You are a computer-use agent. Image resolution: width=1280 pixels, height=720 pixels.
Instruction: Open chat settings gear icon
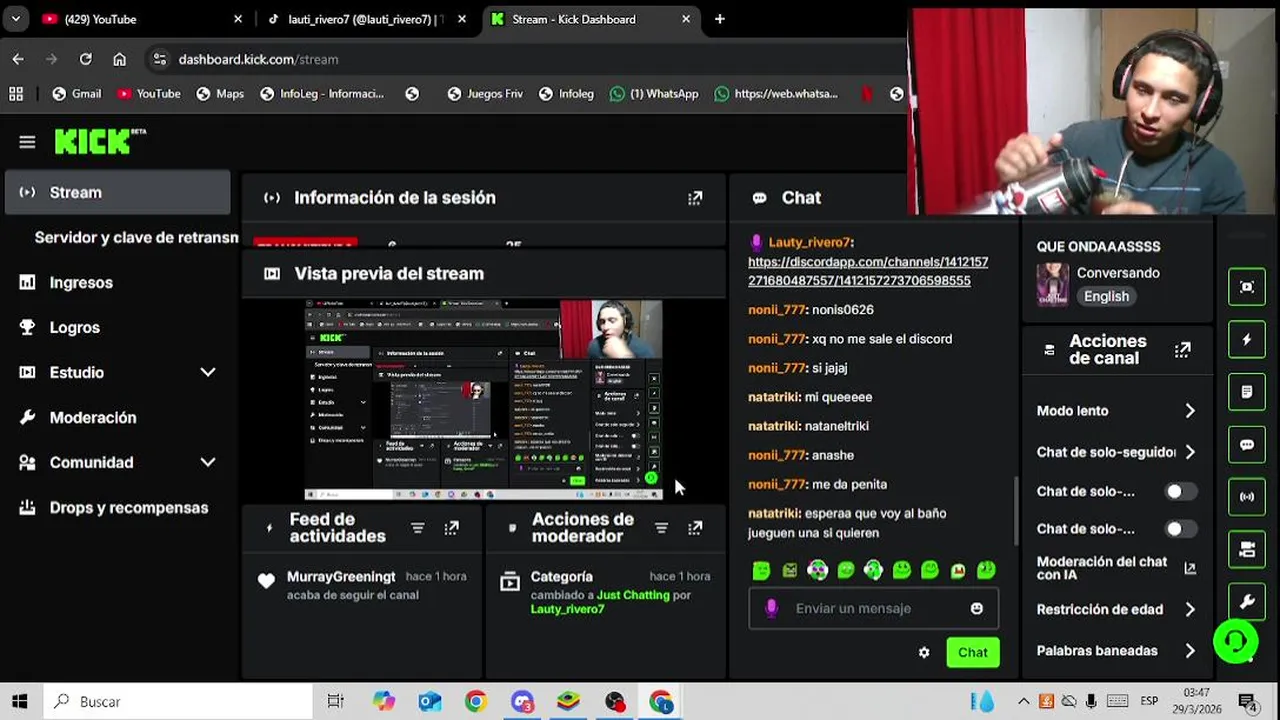pos(924,652)
